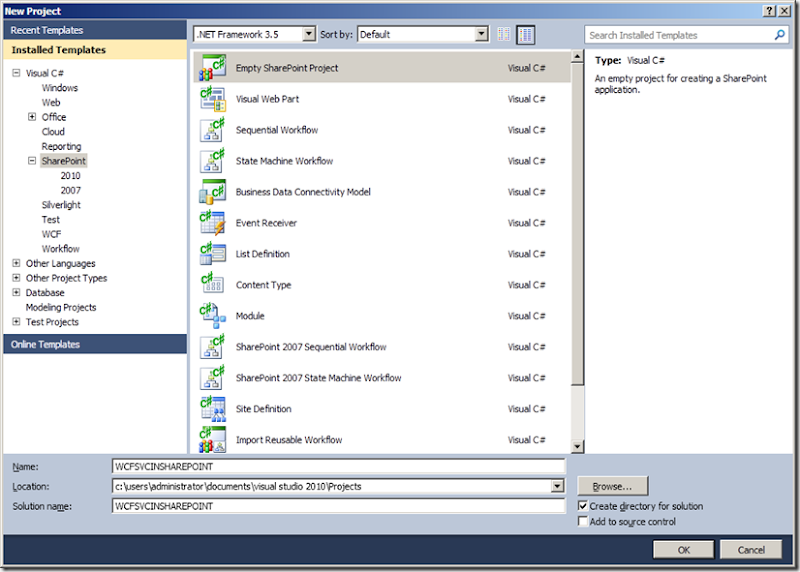Select Modeling Projects category
The image size is (800, 572).
click(x=61, y=308)
